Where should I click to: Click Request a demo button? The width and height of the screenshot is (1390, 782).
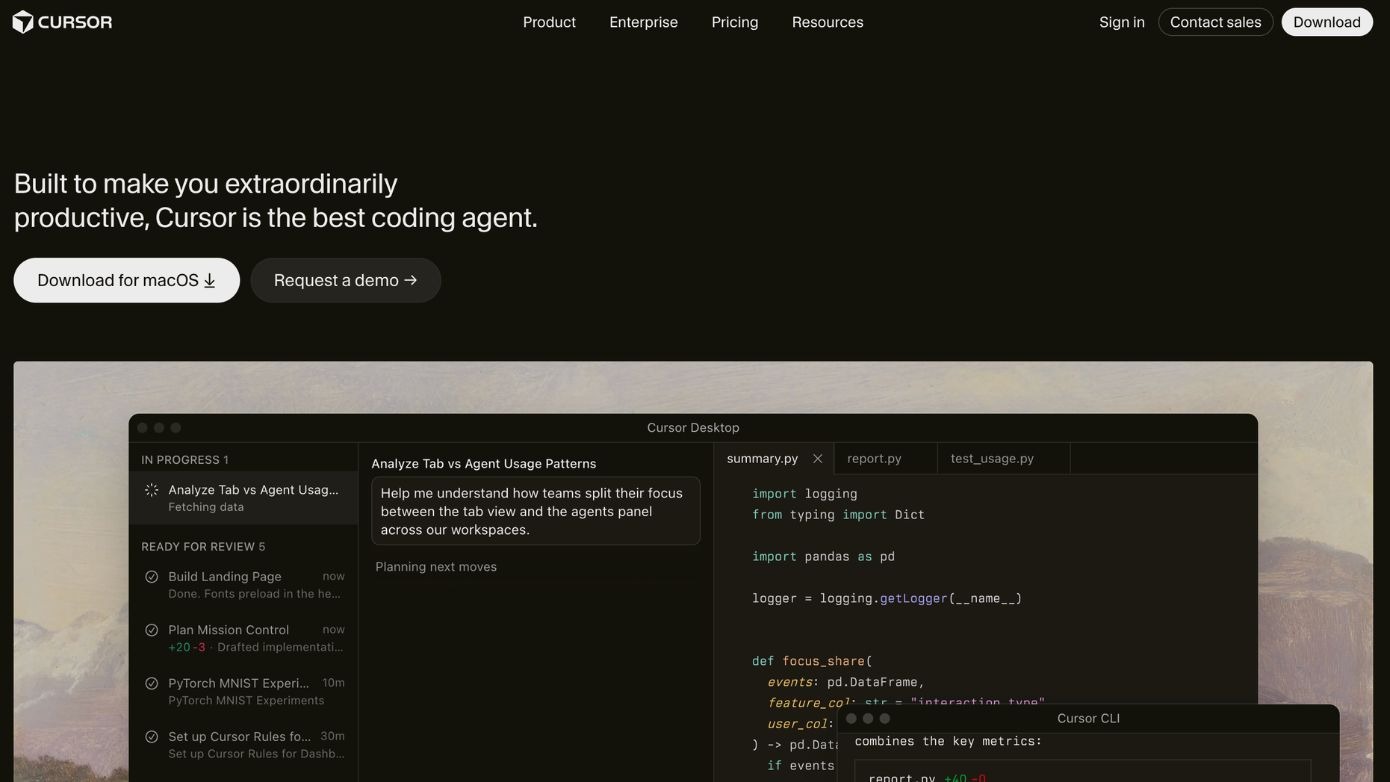click(x=345, y=280)
